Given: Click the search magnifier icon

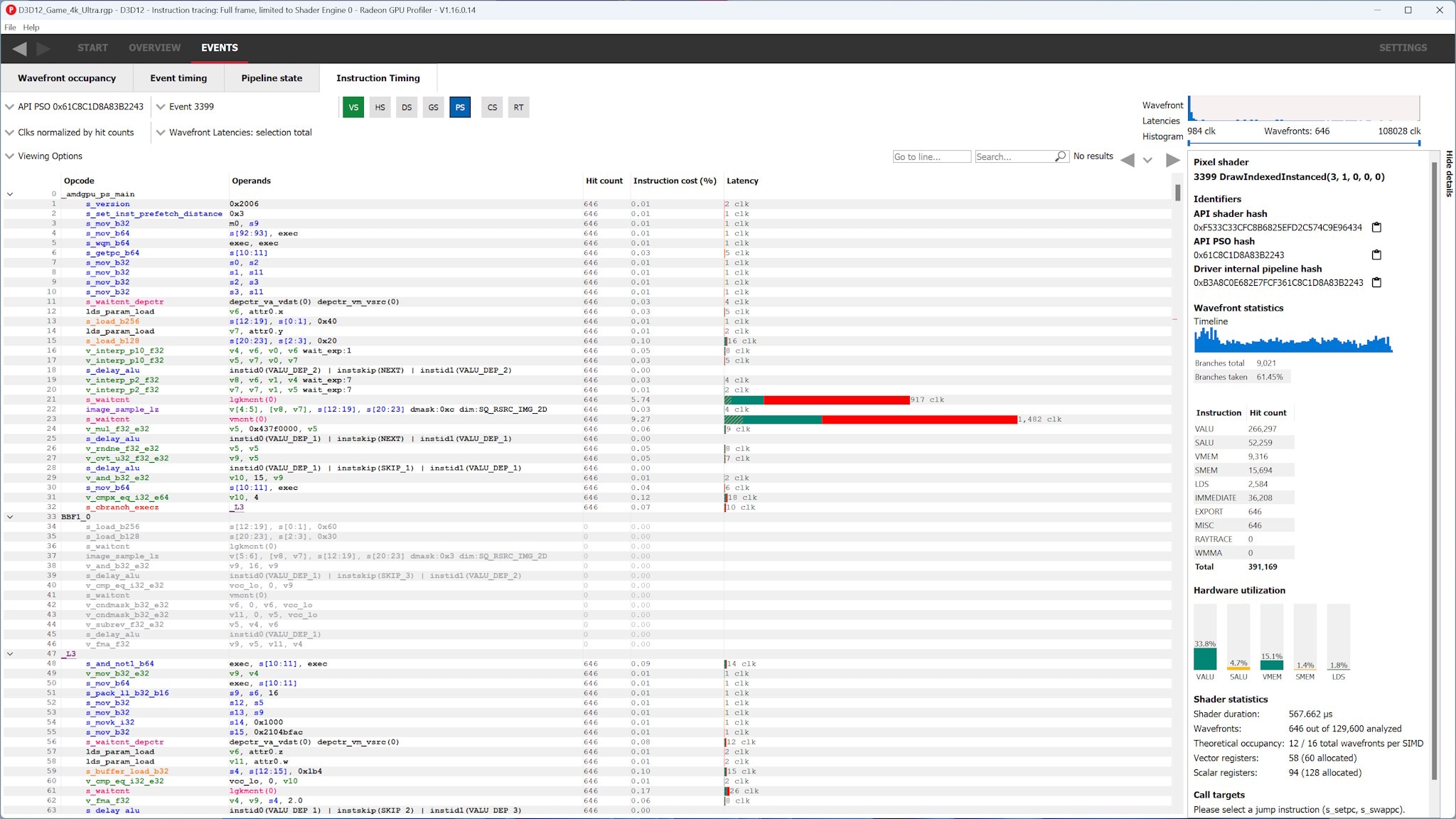Looking at the screenshot, I should (x=1059, y=156).
